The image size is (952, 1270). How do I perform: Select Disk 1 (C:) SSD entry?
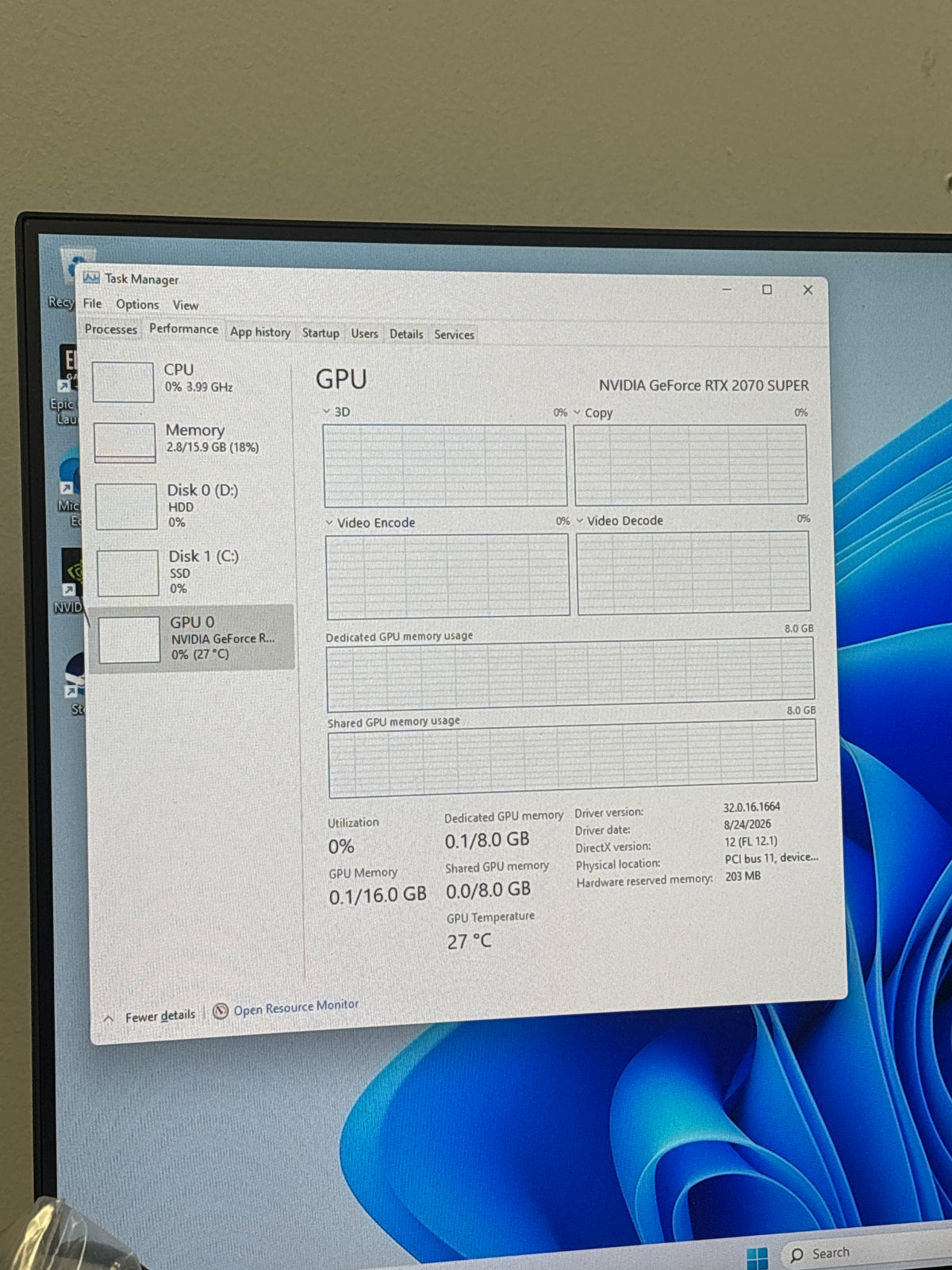point(193,571)
